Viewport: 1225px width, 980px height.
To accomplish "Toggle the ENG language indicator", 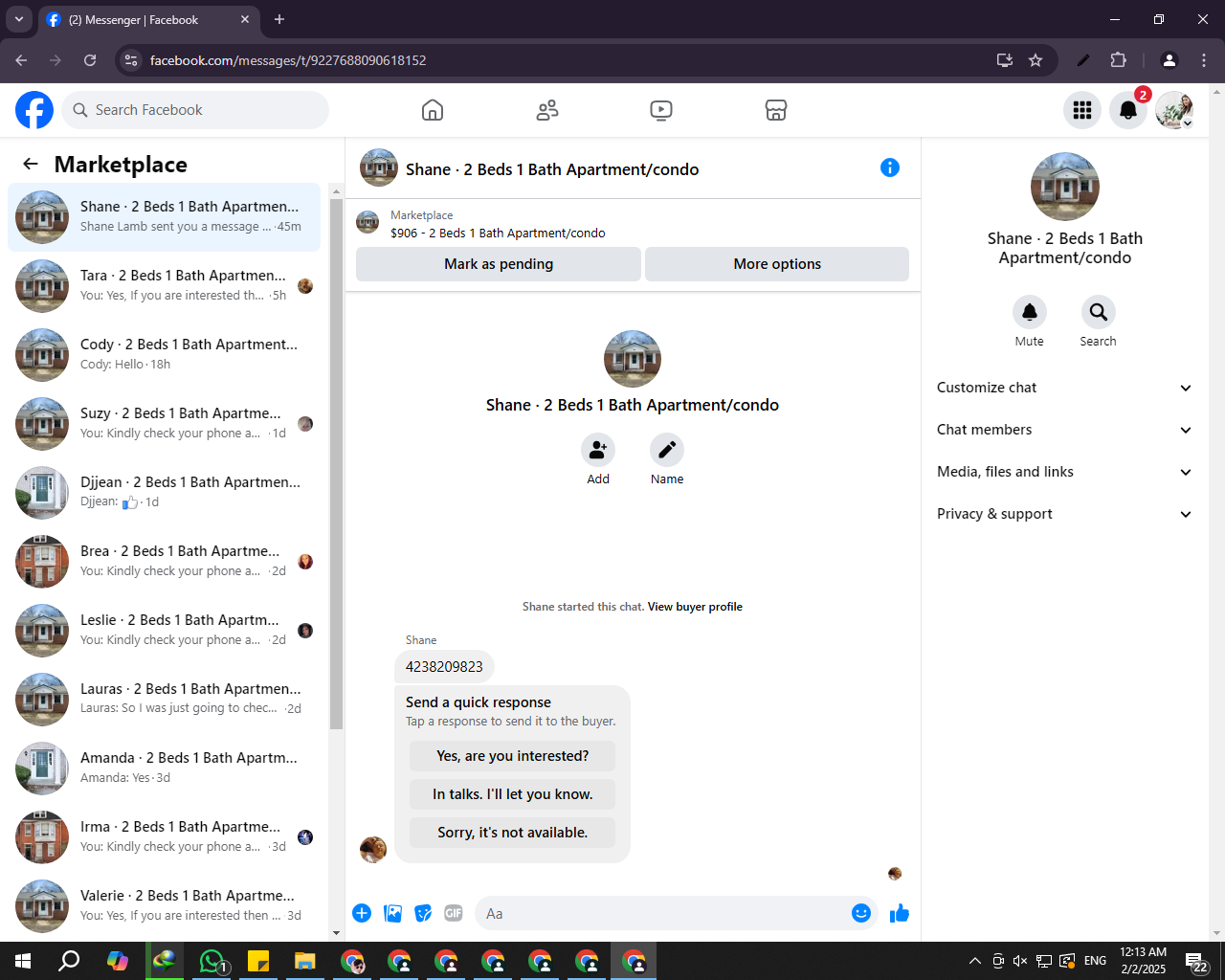I will pyautogui.click(x=1096, y=961).
